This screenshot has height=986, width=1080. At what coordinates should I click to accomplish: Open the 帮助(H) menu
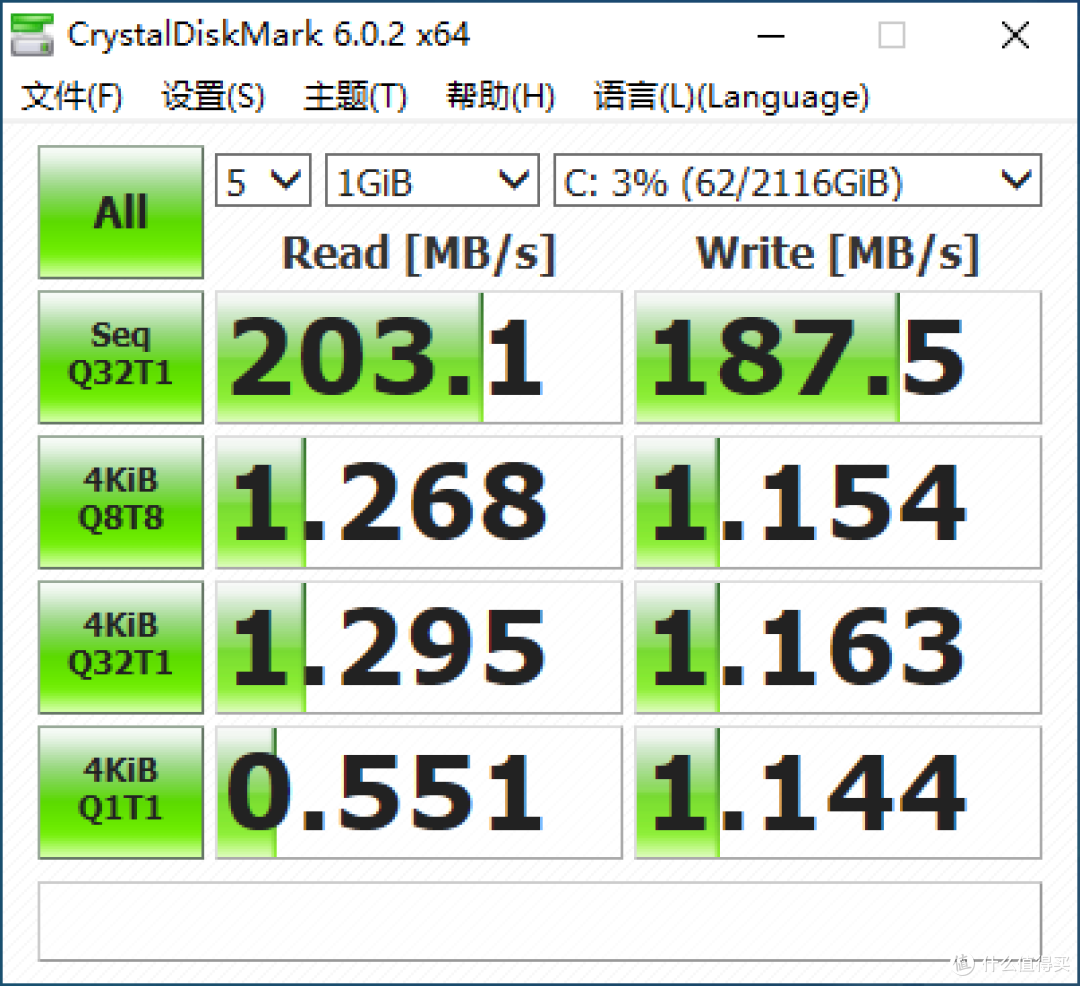[x=500, y=96]
